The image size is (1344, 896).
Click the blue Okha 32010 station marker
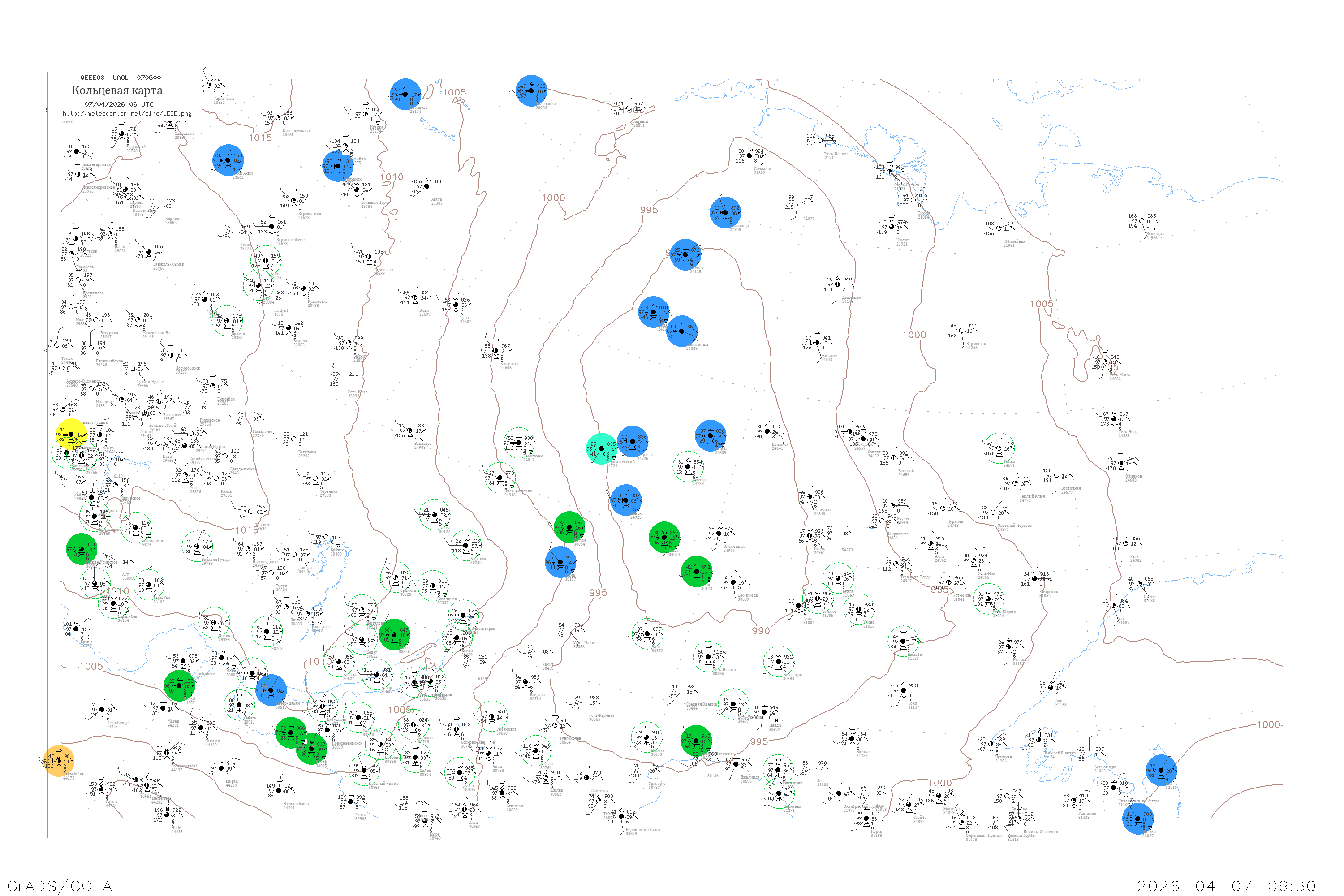1161,770
